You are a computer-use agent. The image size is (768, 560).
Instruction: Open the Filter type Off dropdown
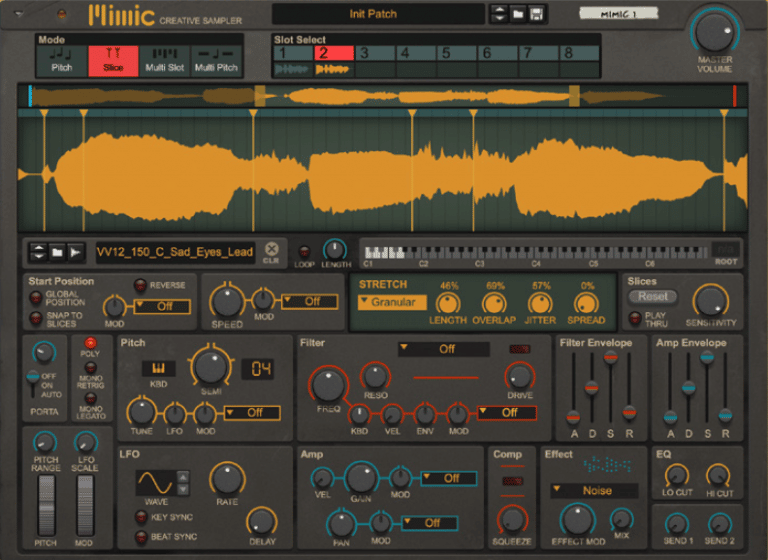(444, 349)
